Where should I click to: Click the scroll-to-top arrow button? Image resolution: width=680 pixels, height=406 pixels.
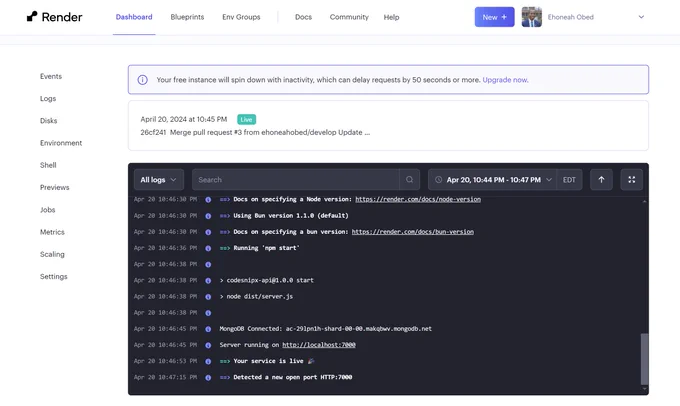pos(601,180)
